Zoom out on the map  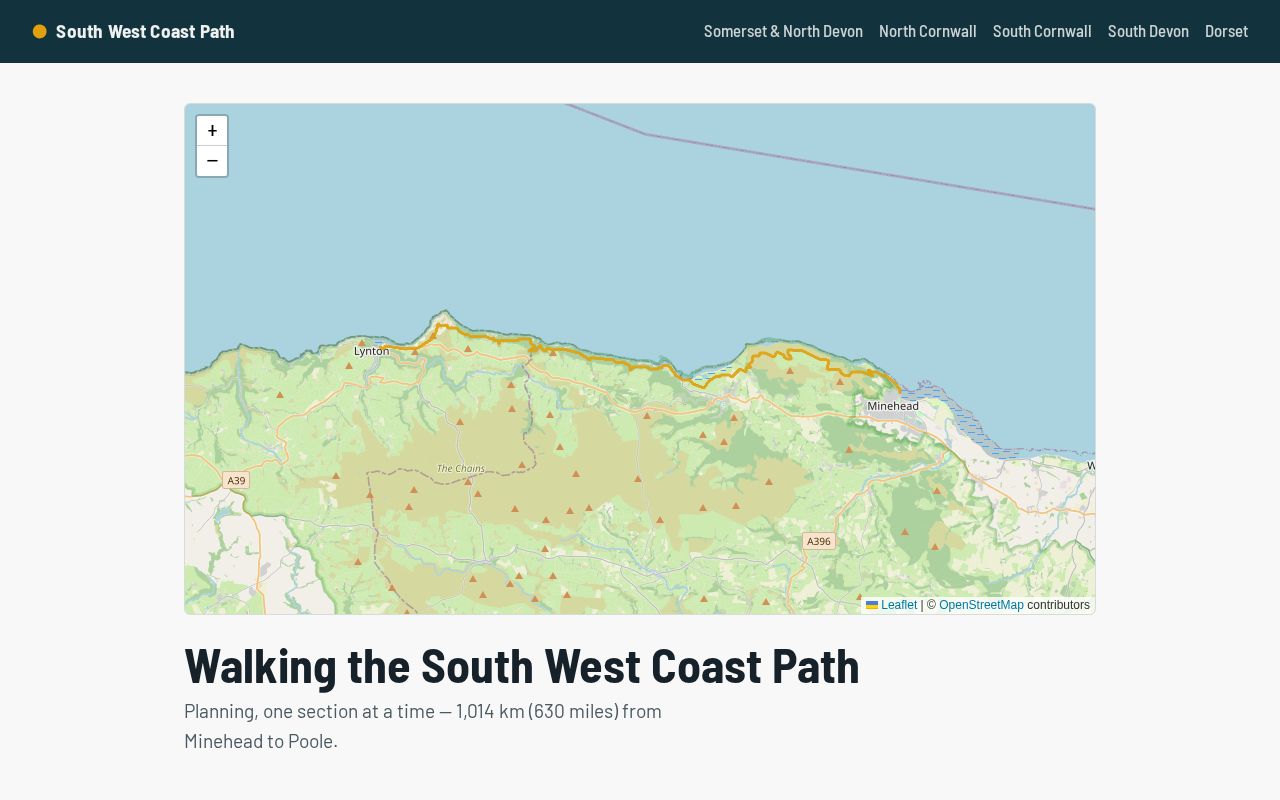click(x=212, y=161)
